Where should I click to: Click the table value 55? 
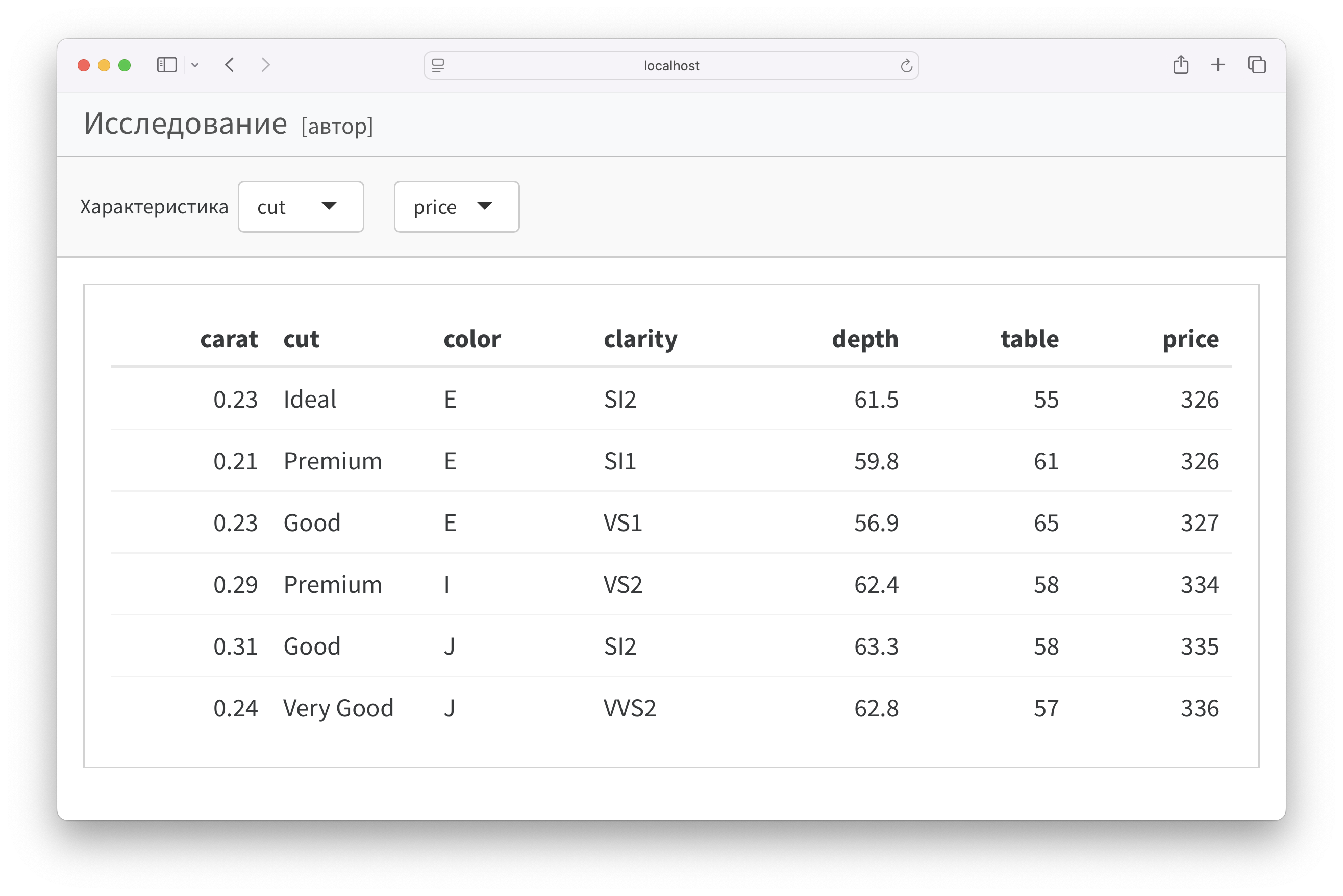click(x=1046, y=400)
